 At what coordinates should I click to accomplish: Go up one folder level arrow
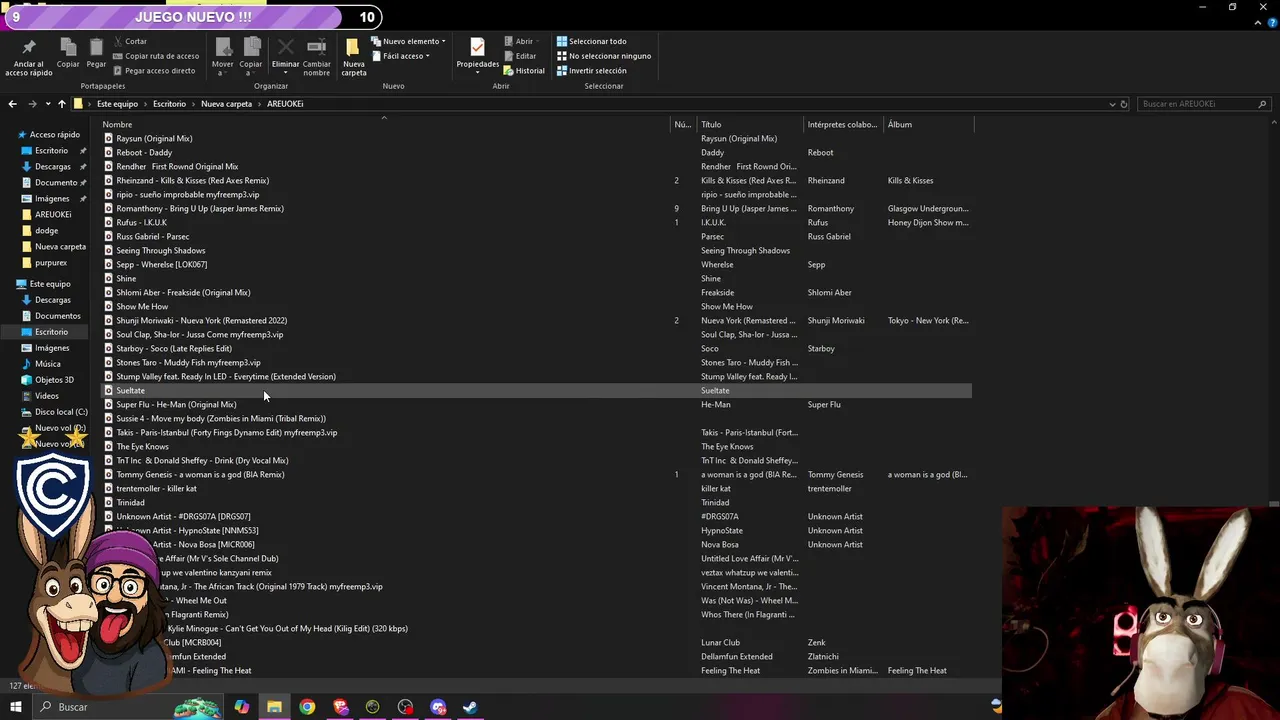[x=61, y=104]
